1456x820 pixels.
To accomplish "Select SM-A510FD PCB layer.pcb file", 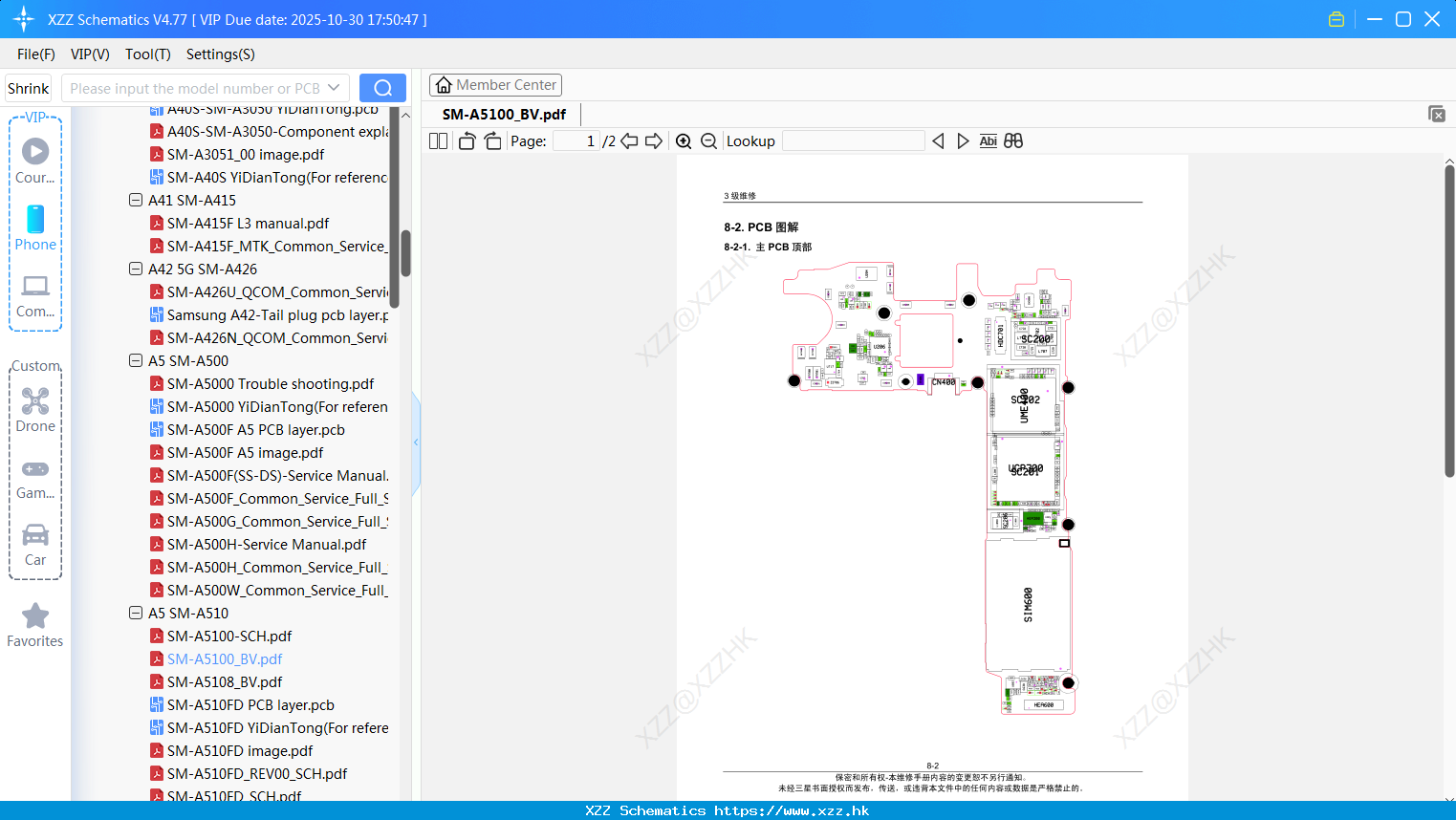I will tap(250, 705).
